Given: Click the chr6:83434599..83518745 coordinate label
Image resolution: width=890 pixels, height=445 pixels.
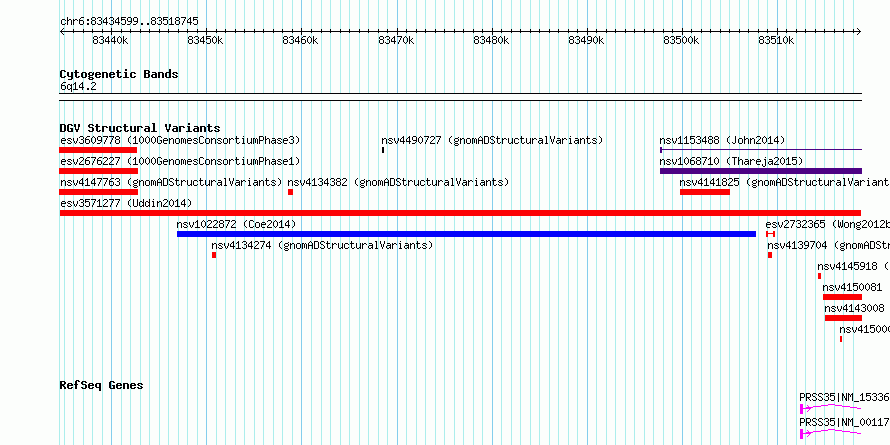Looking at the screenshot, I should (x=129, y=22).
